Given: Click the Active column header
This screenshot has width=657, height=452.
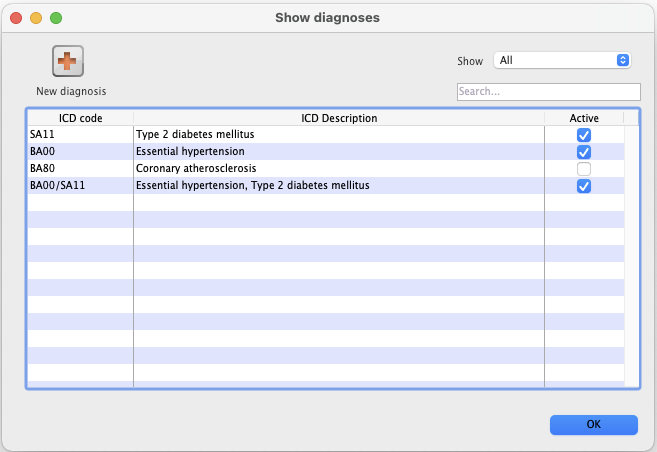Looking at the screenshot, I should tap(584, 118).
